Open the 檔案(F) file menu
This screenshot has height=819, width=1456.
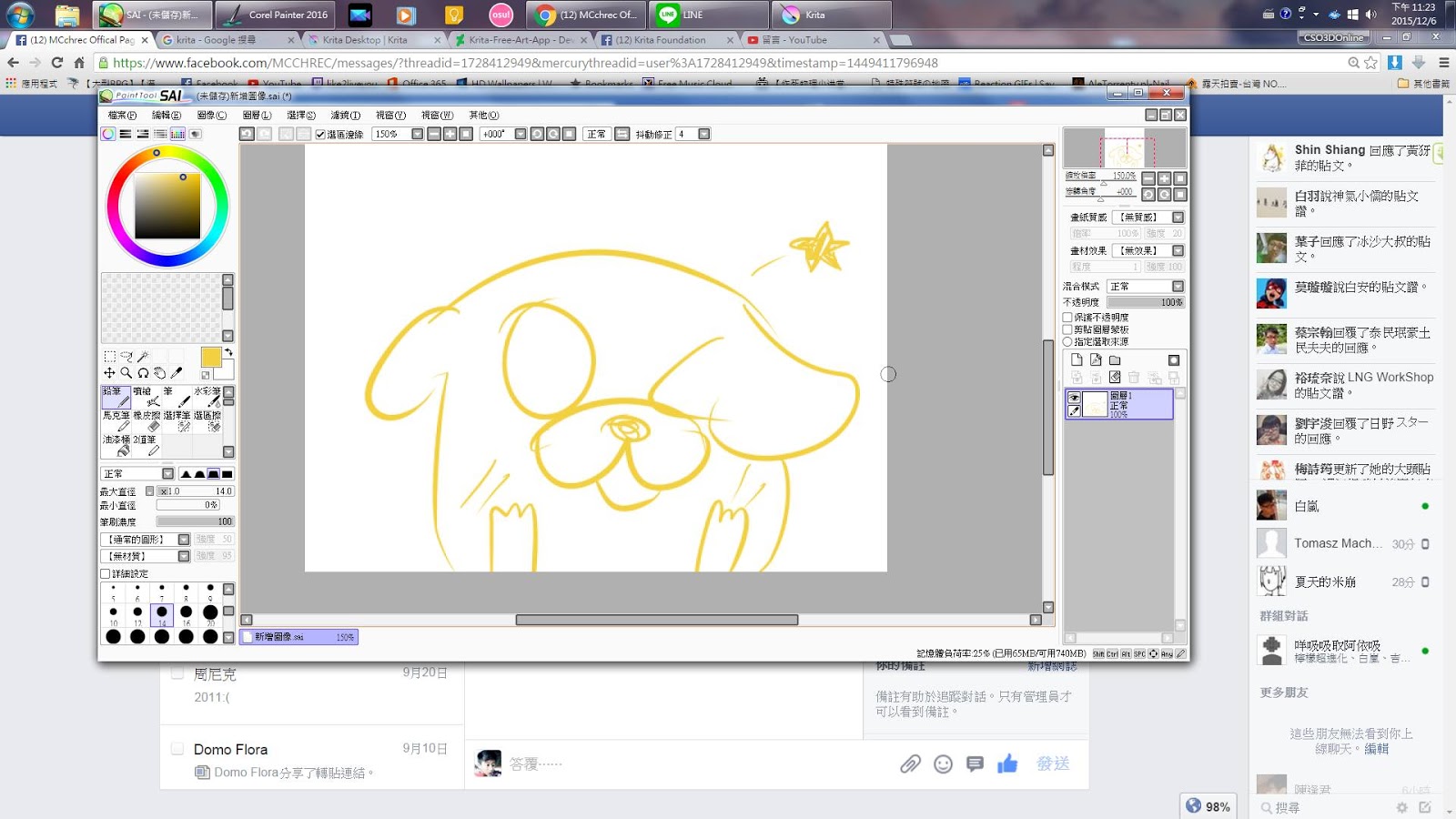tap(122, 116)
